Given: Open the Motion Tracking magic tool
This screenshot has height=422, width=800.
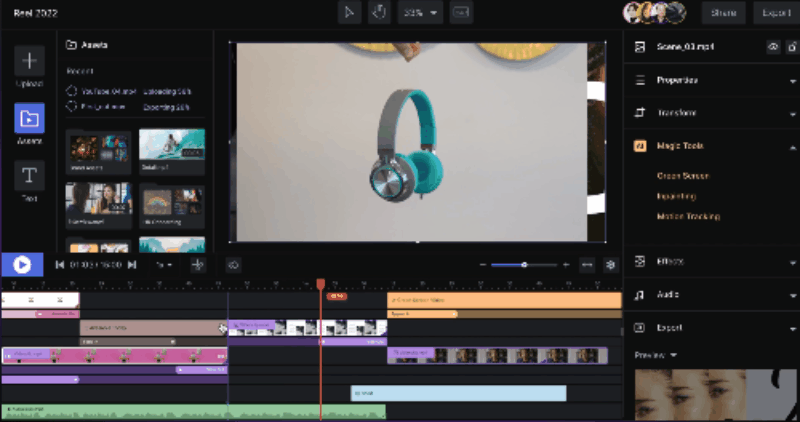Looking at the screenshot, I should [688, 216].
